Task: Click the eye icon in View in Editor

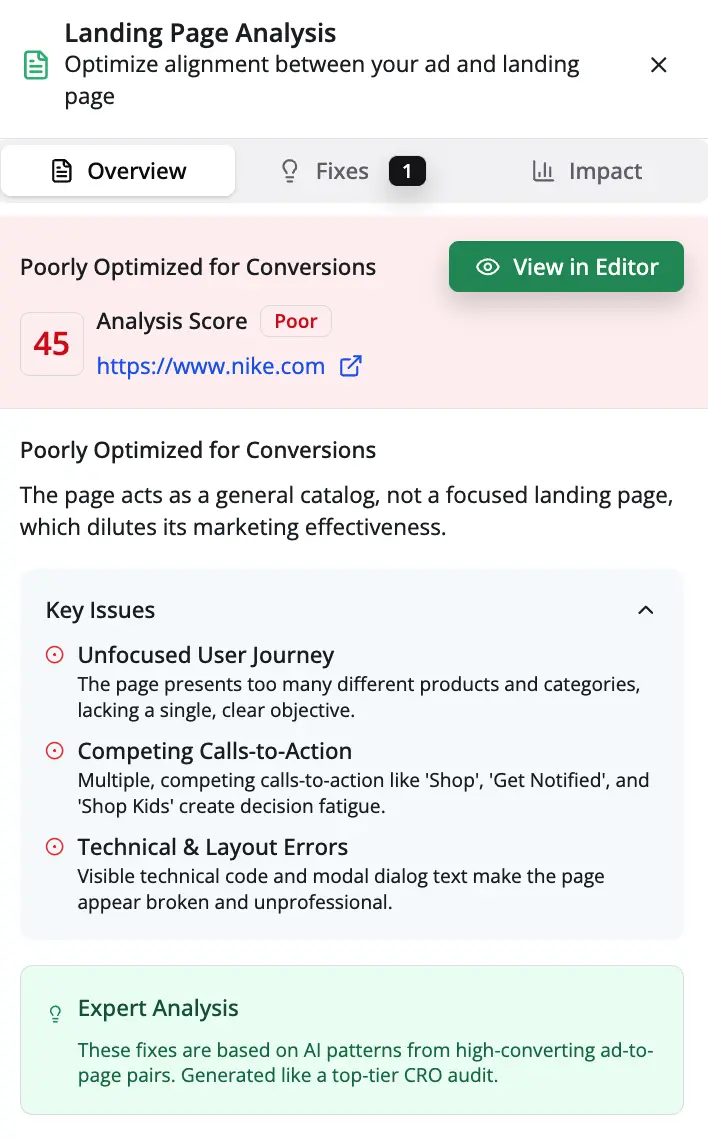Action: click(x=488, y=267)
